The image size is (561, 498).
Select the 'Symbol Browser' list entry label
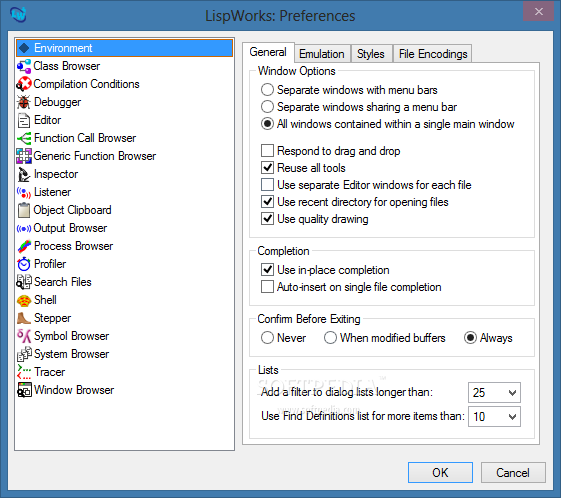pyautogui.click(x=72, y=336)
